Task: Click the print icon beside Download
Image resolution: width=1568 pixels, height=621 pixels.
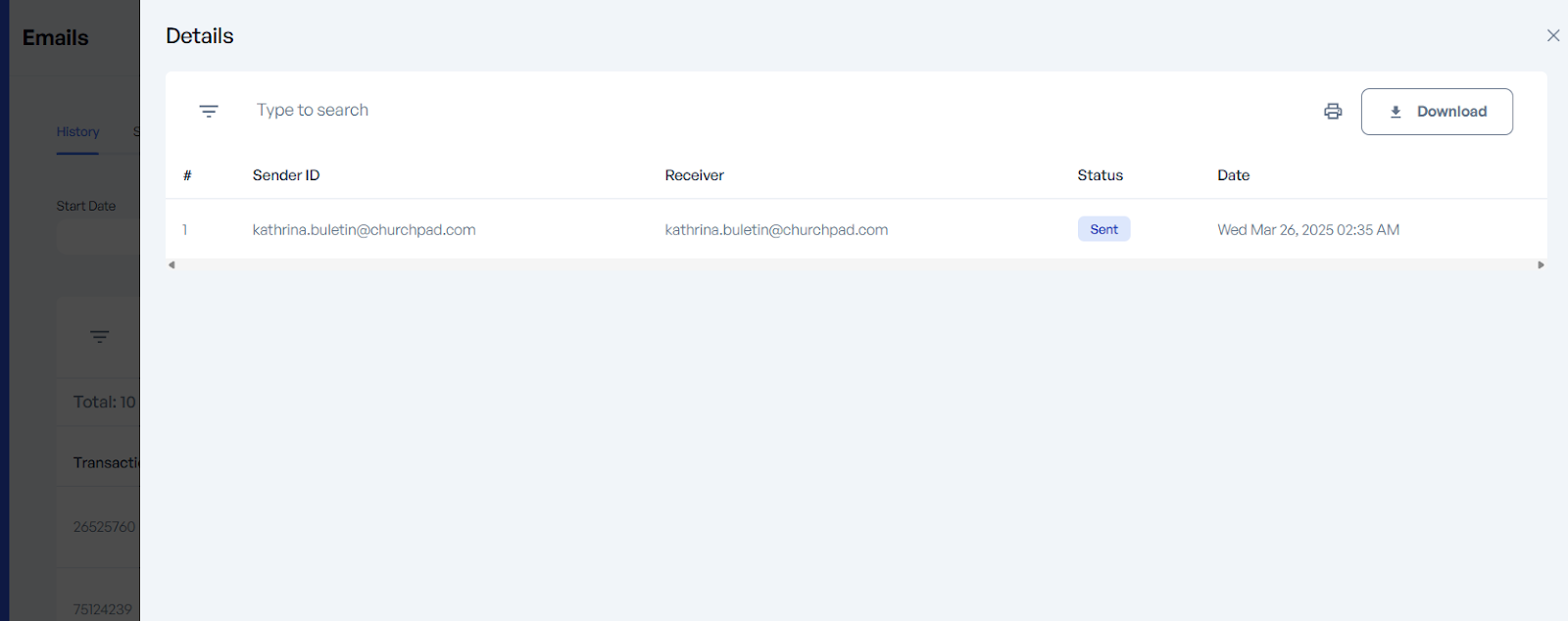Action: pos(1333,112)
